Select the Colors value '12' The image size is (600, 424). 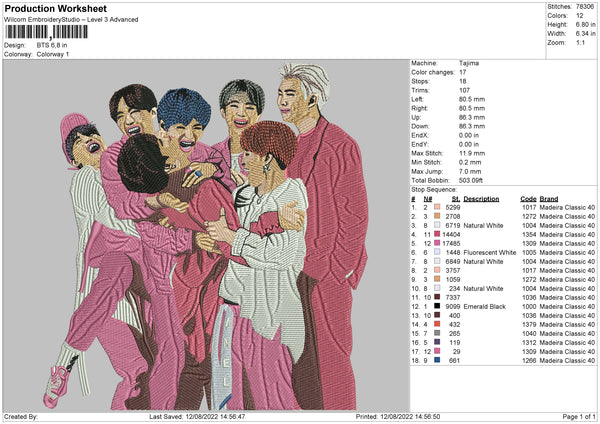(x=579, y=16)
